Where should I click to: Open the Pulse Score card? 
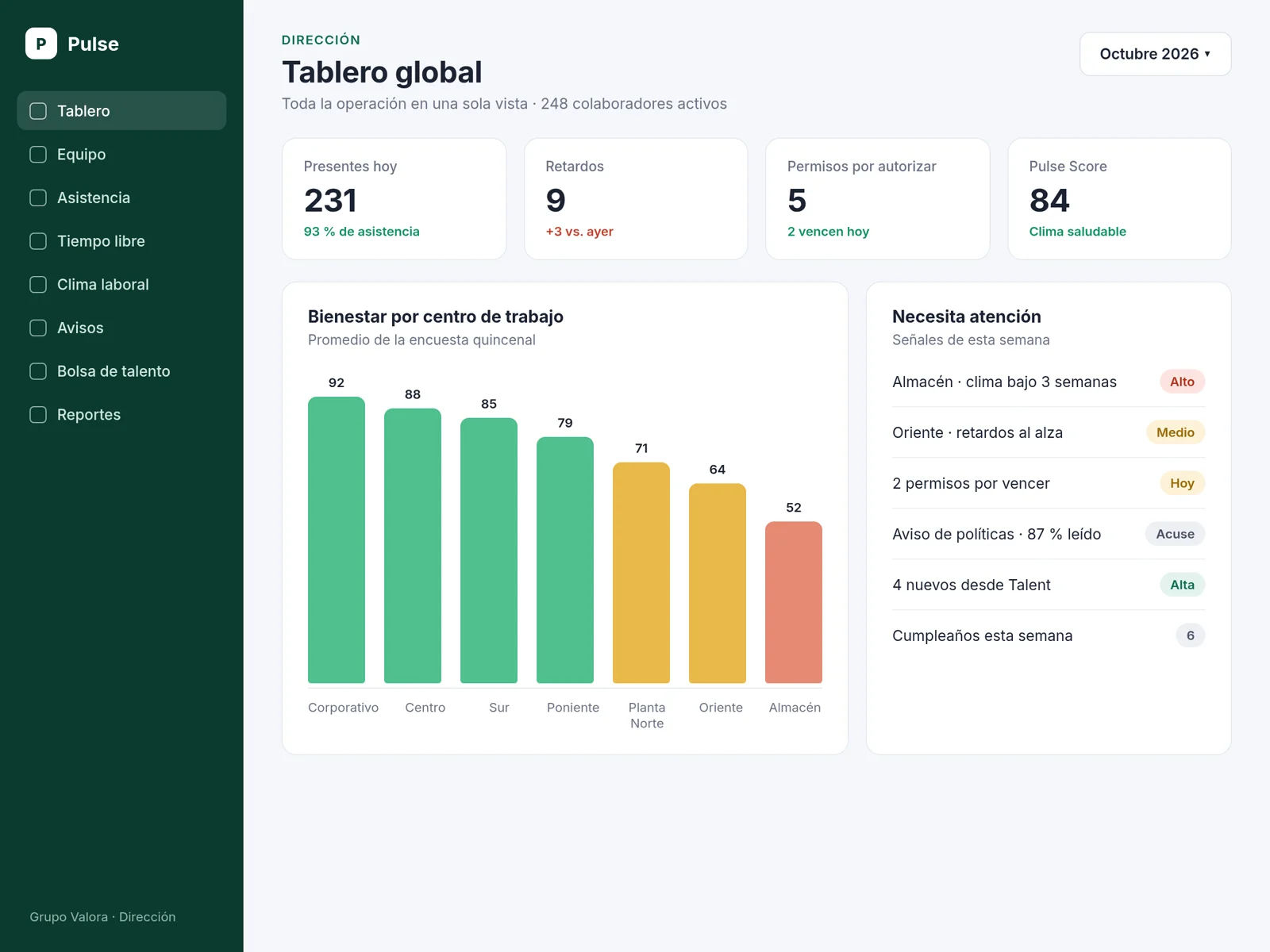coord(1119,199)
